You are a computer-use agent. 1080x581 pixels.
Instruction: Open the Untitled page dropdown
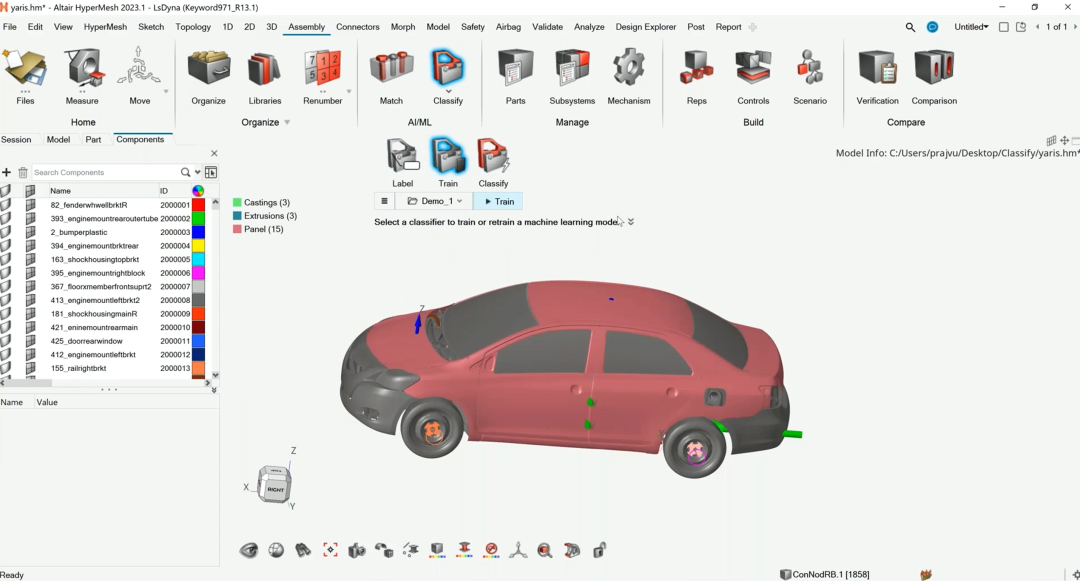(971, 27)
